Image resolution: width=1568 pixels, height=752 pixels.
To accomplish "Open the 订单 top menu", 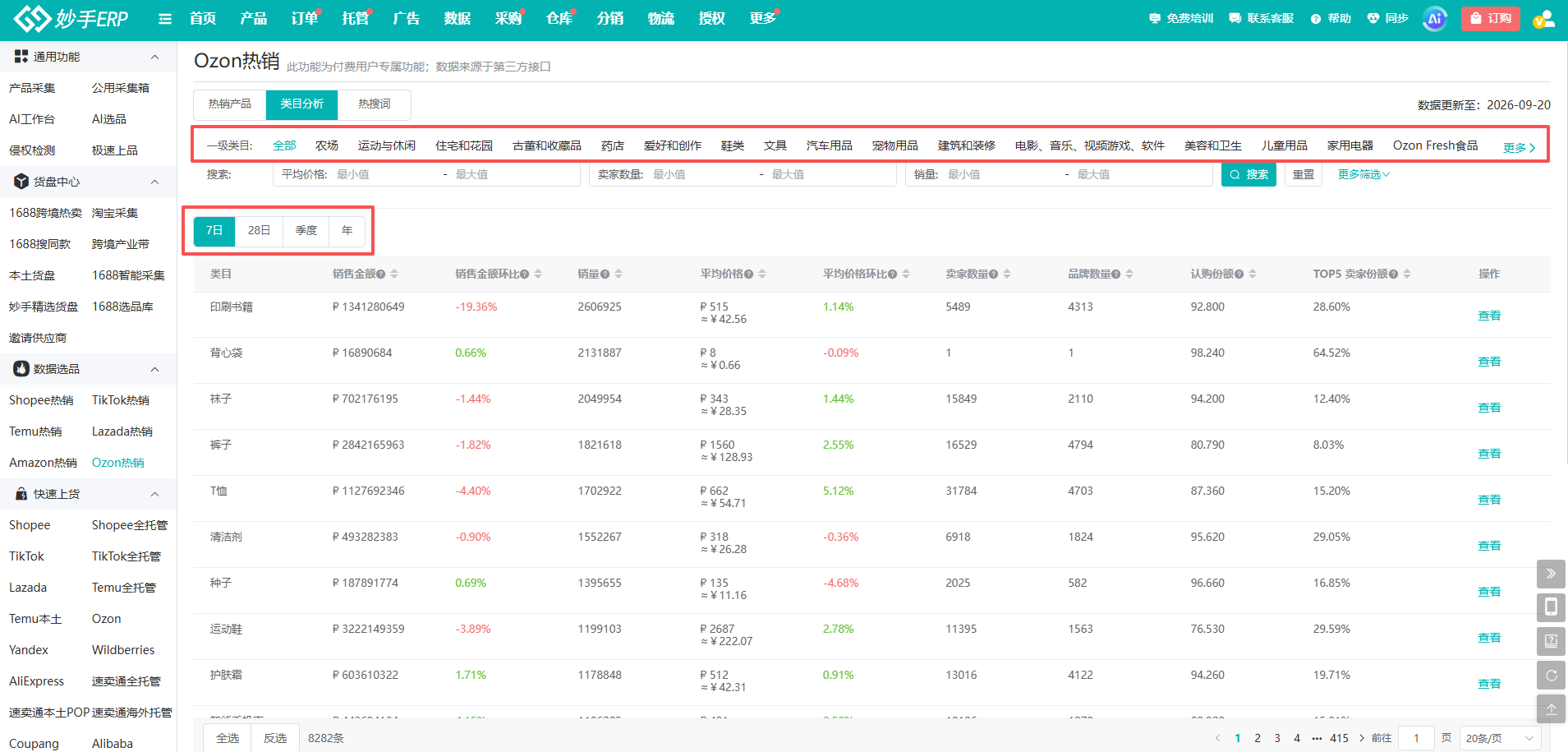I will (305, 18).
